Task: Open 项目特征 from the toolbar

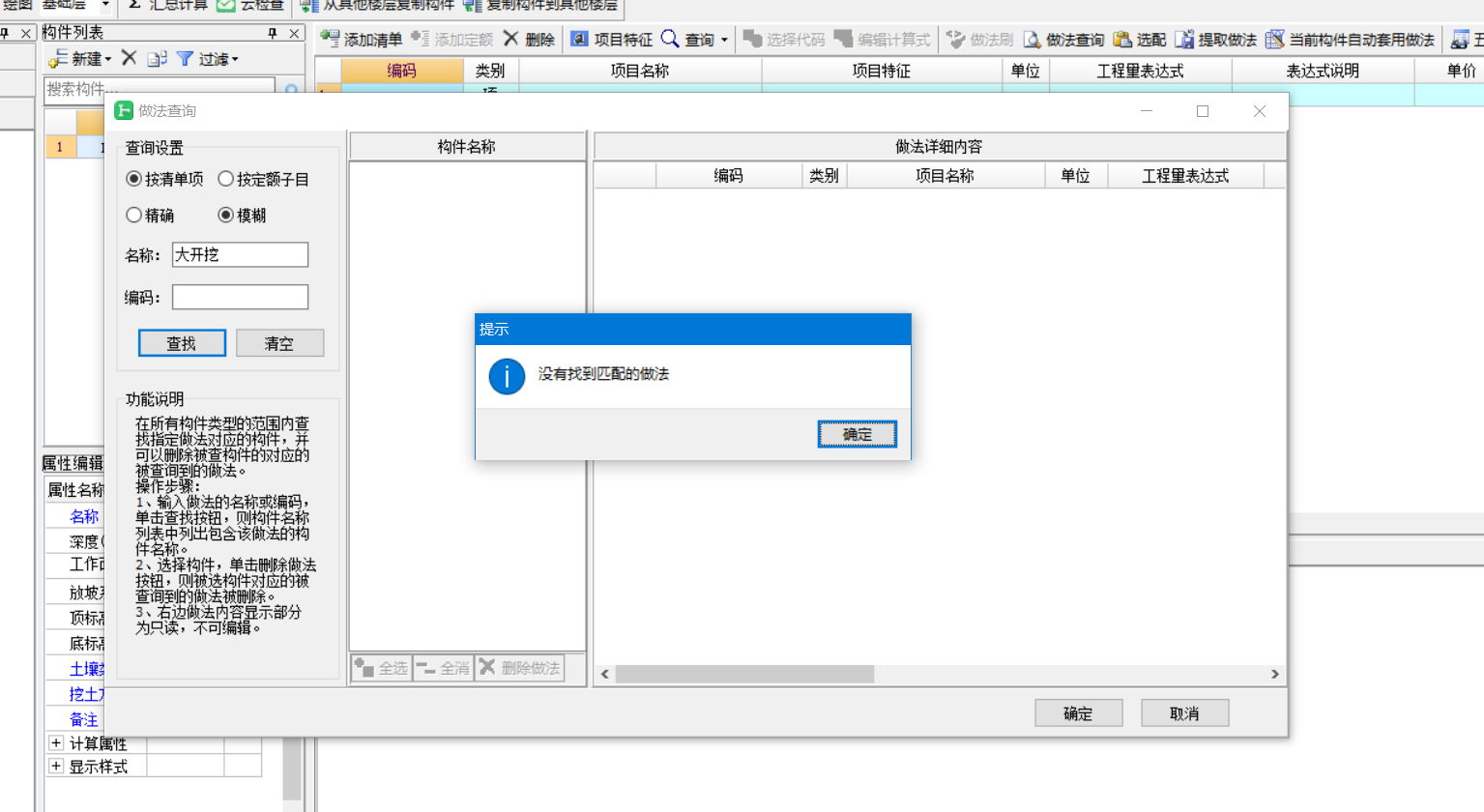Action: click(x=611, y=39)
